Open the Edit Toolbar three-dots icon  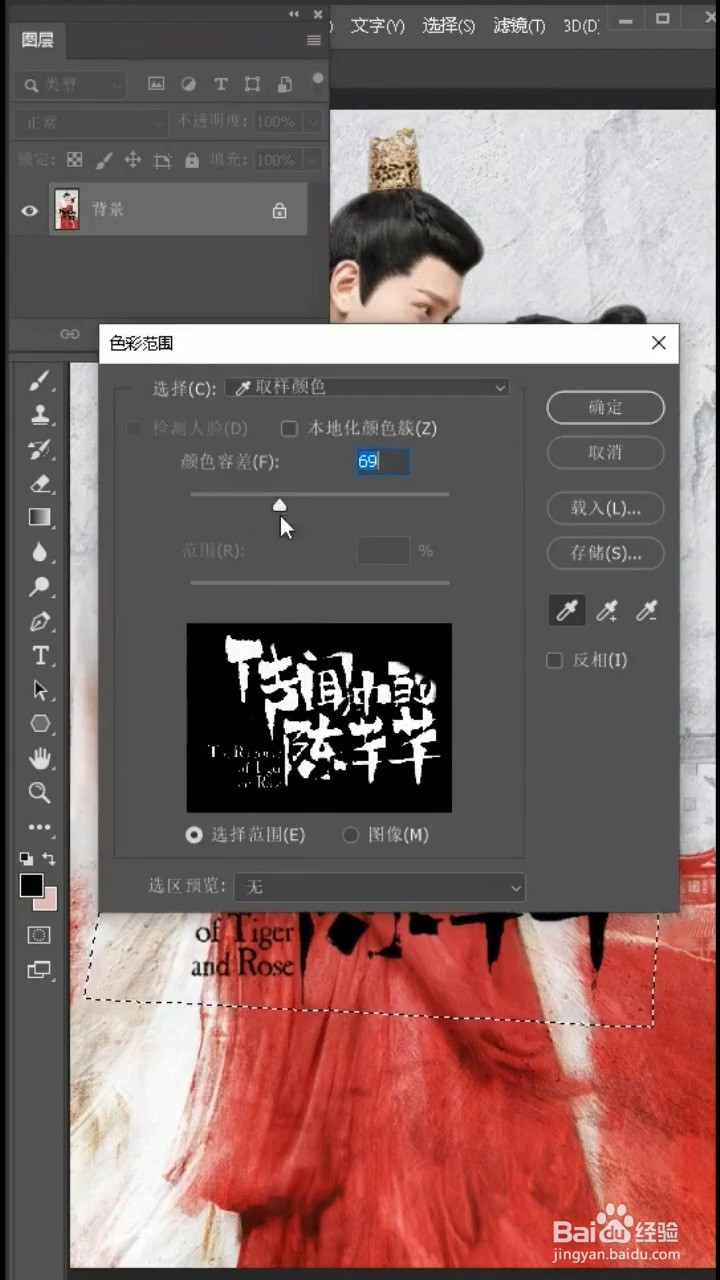40,827
